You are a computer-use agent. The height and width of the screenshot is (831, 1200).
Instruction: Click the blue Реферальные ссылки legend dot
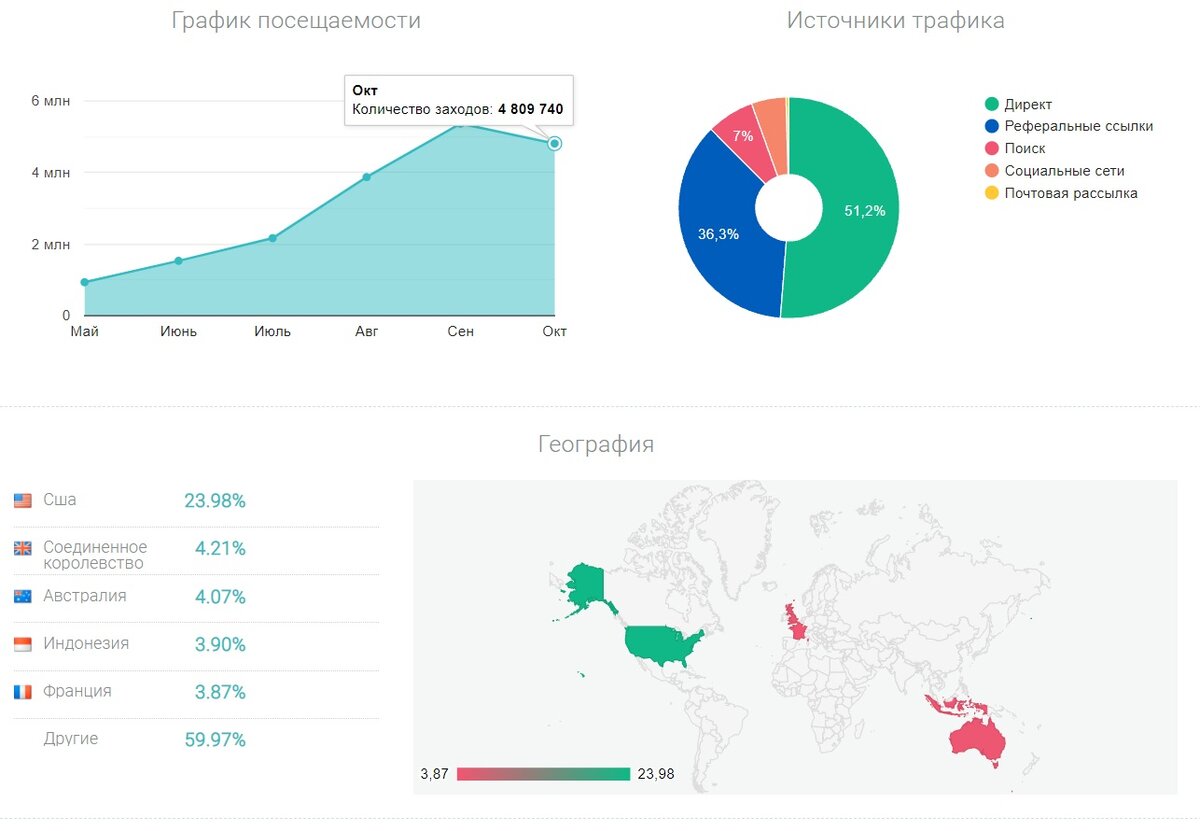pyautogui.click(x=991, y=126)
